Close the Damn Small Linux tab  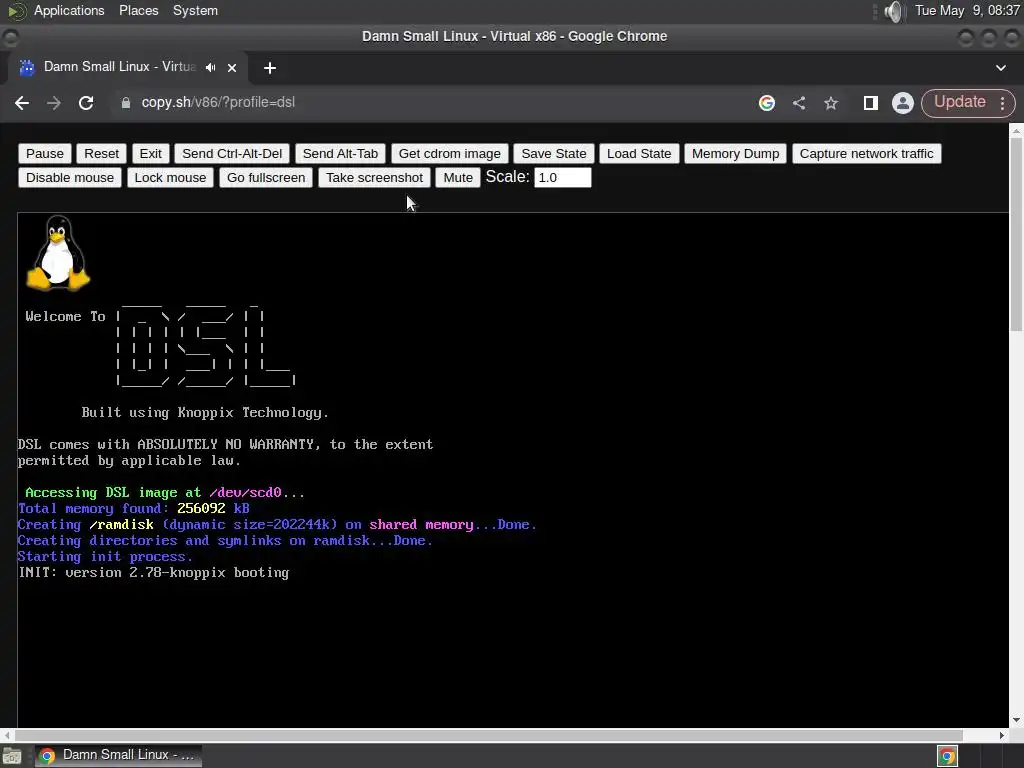click(x=232, y=67)
